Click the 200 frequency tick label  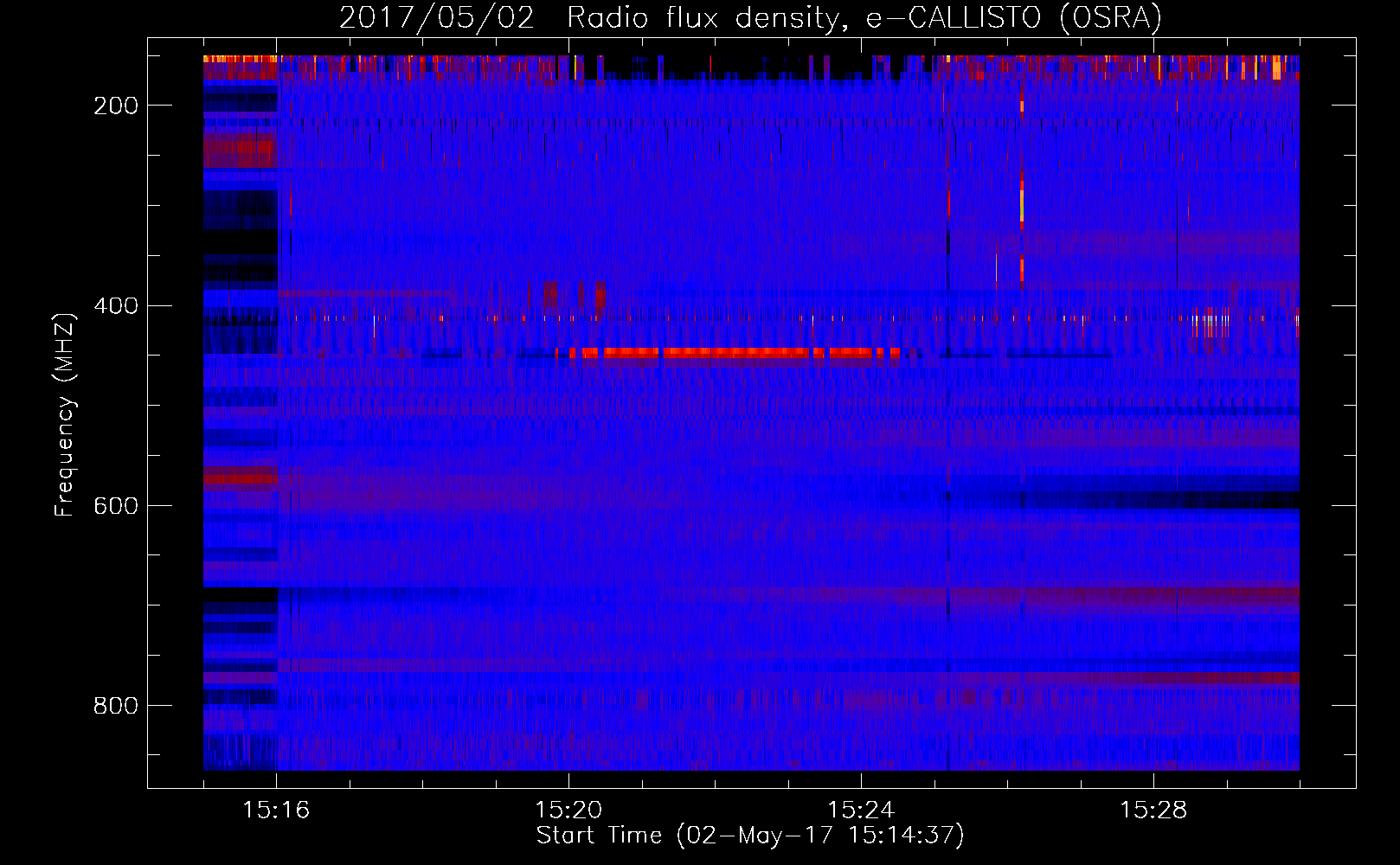point(116,106)
